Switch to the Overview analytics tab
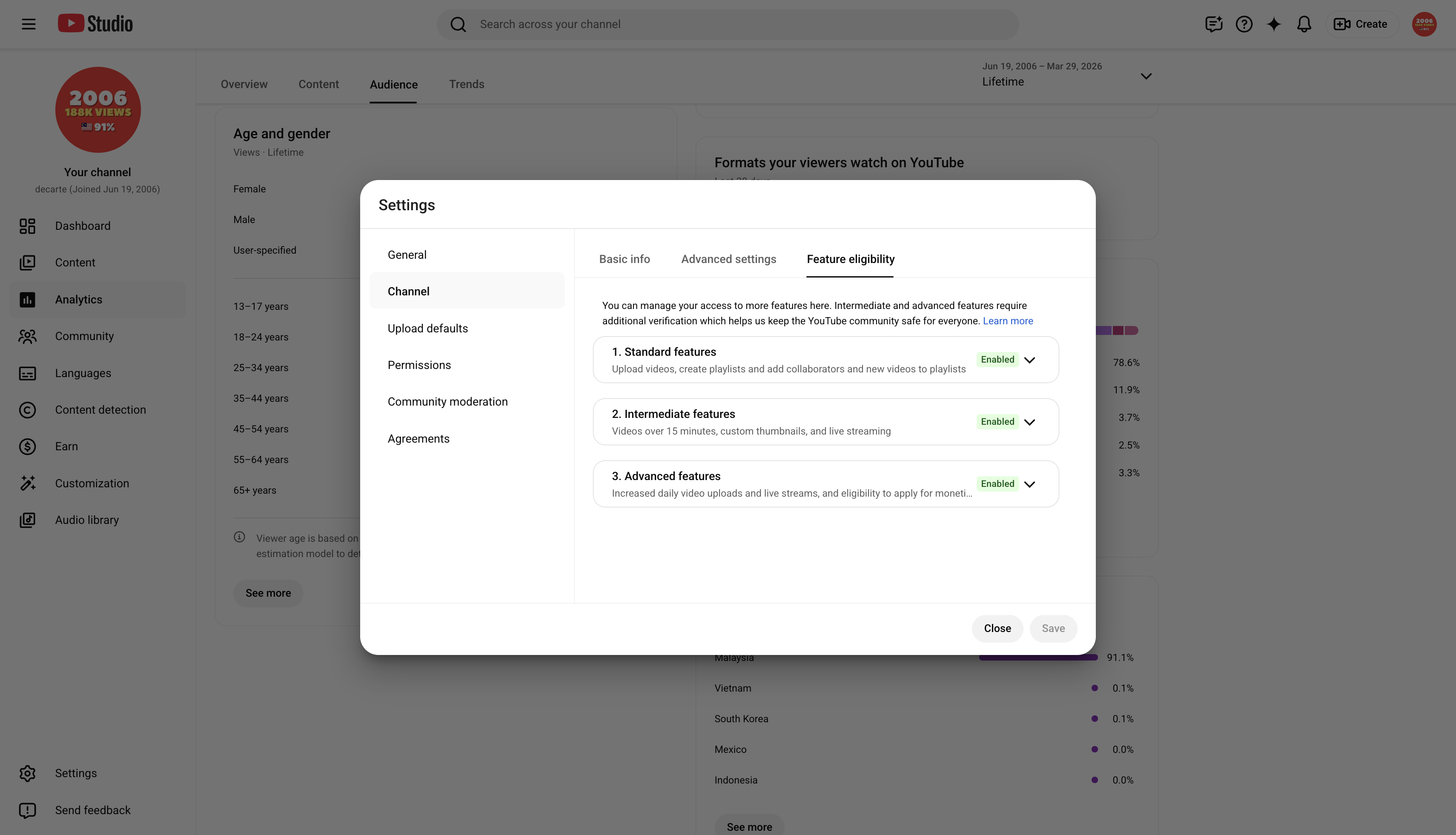Viewport: 1456px width, 835px height. point(244,84)
